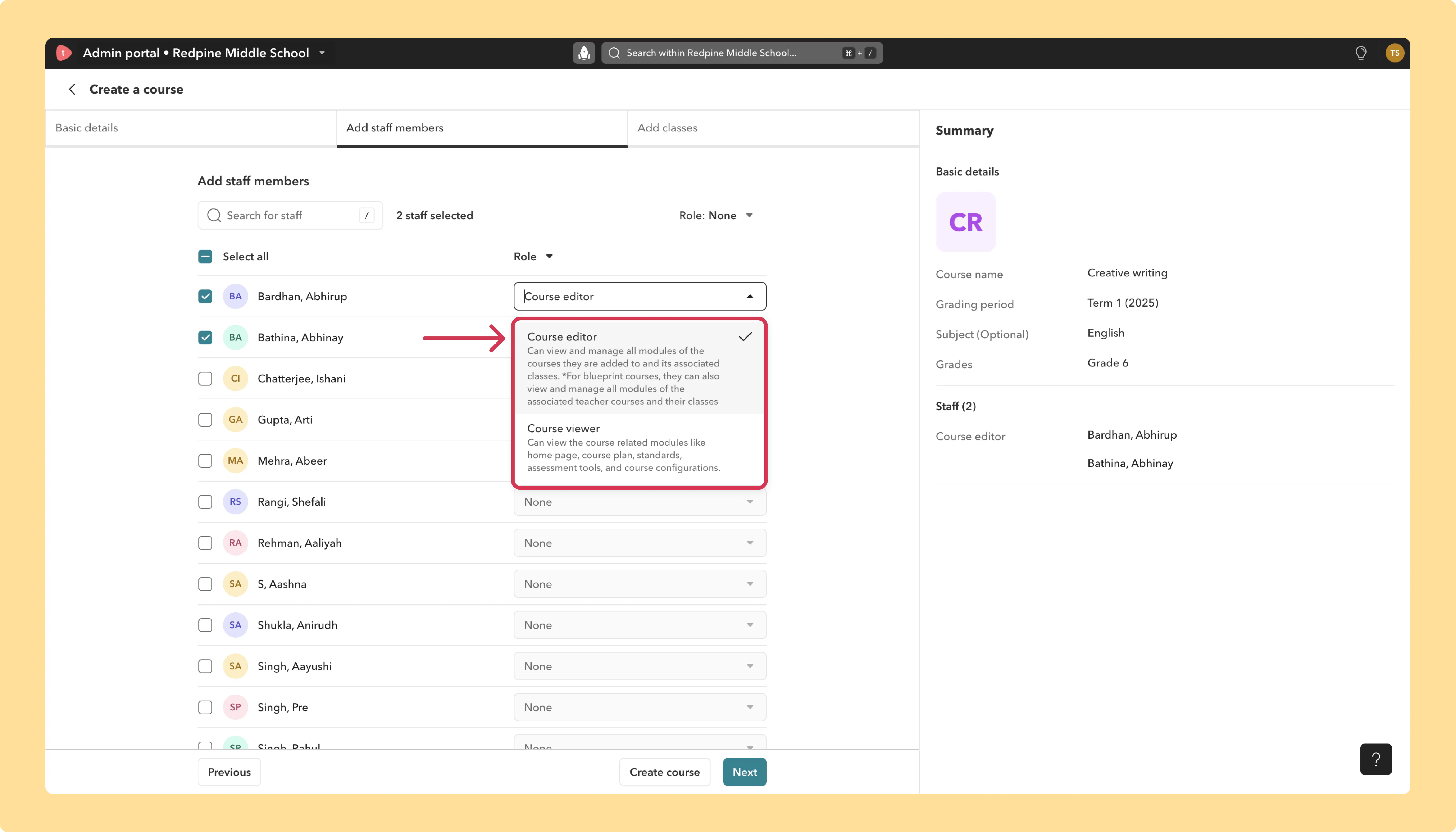Check the Singh, Pre box

(x=205, y=707)
